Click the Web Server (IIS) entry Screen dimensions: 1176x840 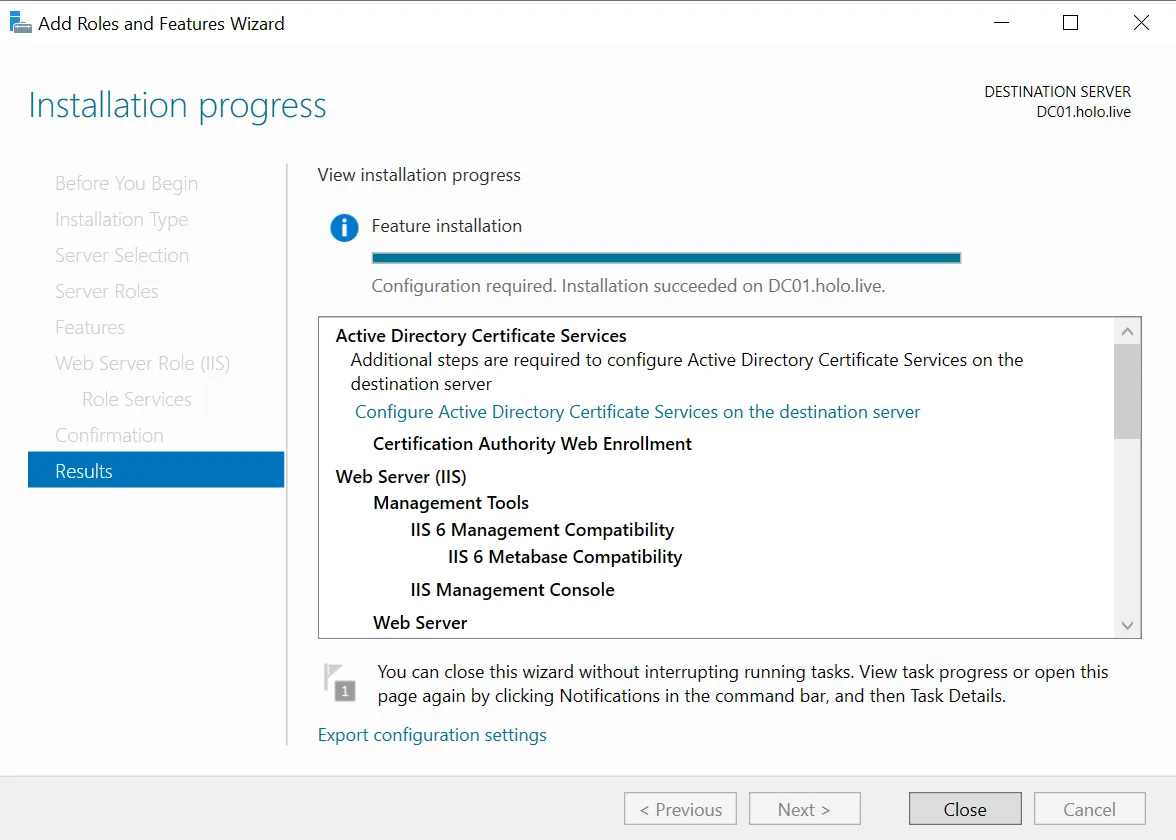pos(400,476)
